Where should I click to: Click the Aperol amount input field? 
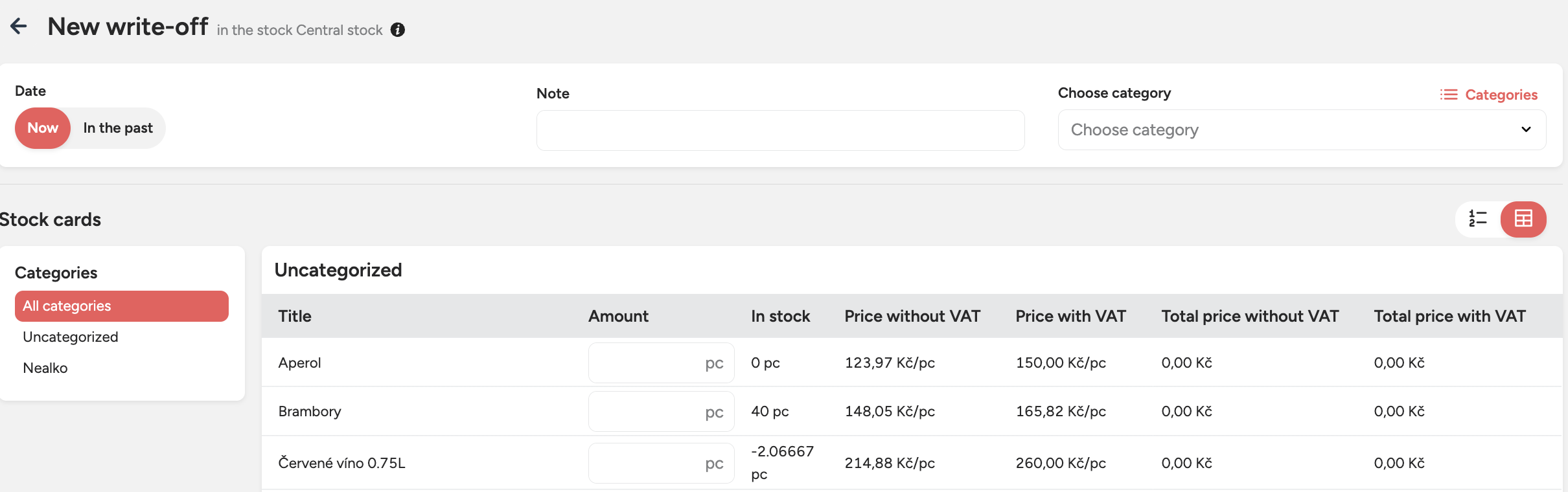[x=645, y=363]
